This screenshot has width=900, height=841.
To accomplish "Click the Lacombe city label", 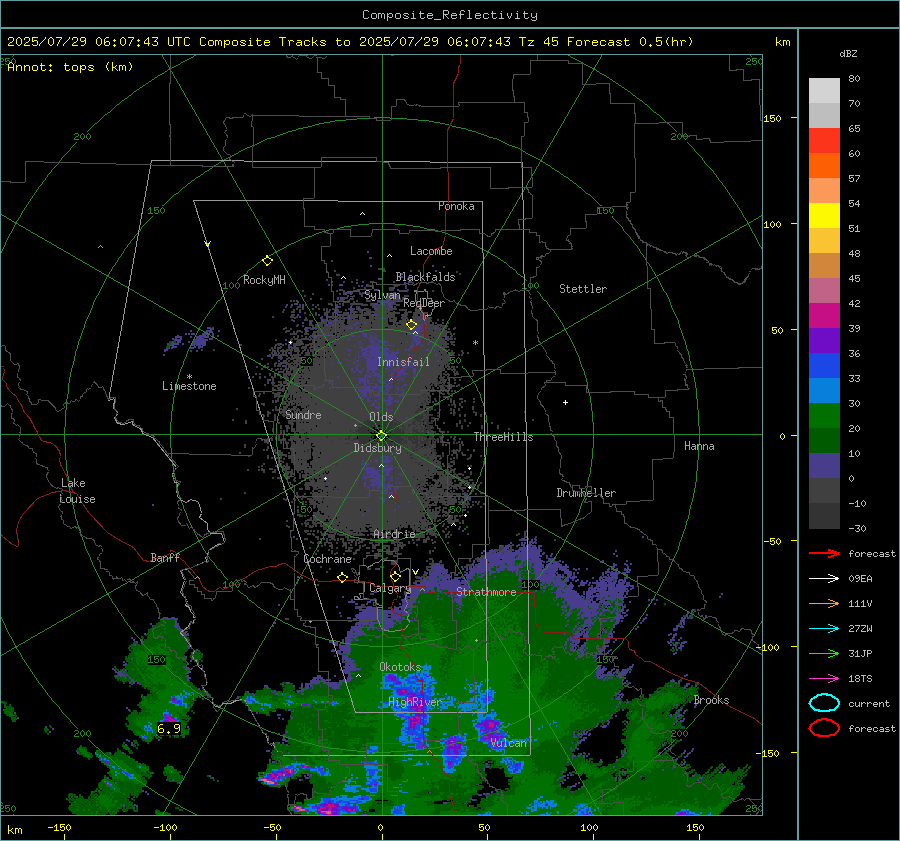I will coord(431,251).
